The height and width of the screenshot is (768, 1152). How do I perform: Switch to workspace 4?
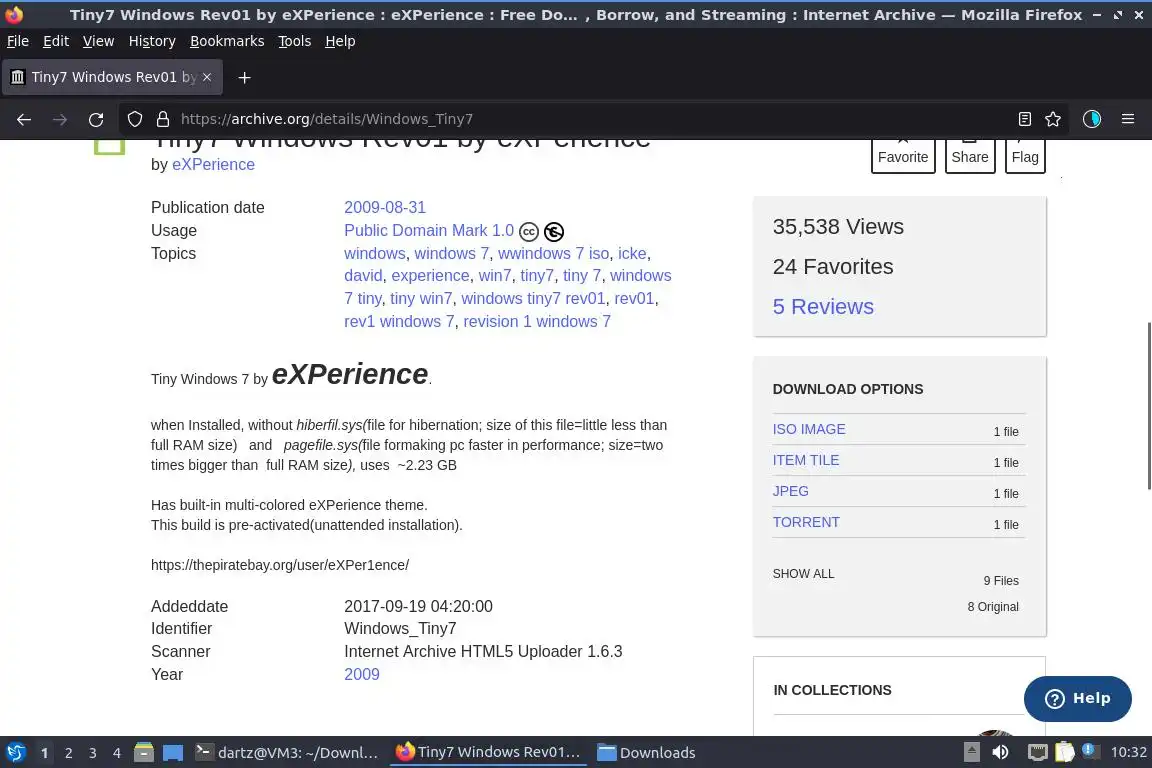click(x=117, y=753)
